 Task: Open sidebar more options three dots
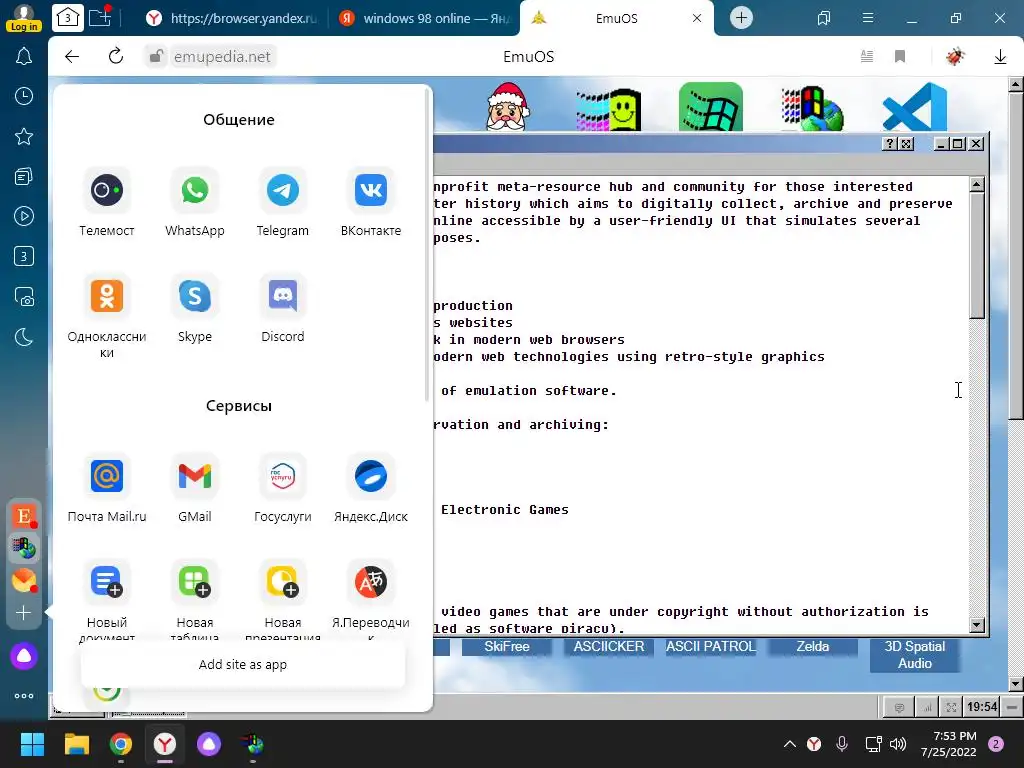pos(24,696)
